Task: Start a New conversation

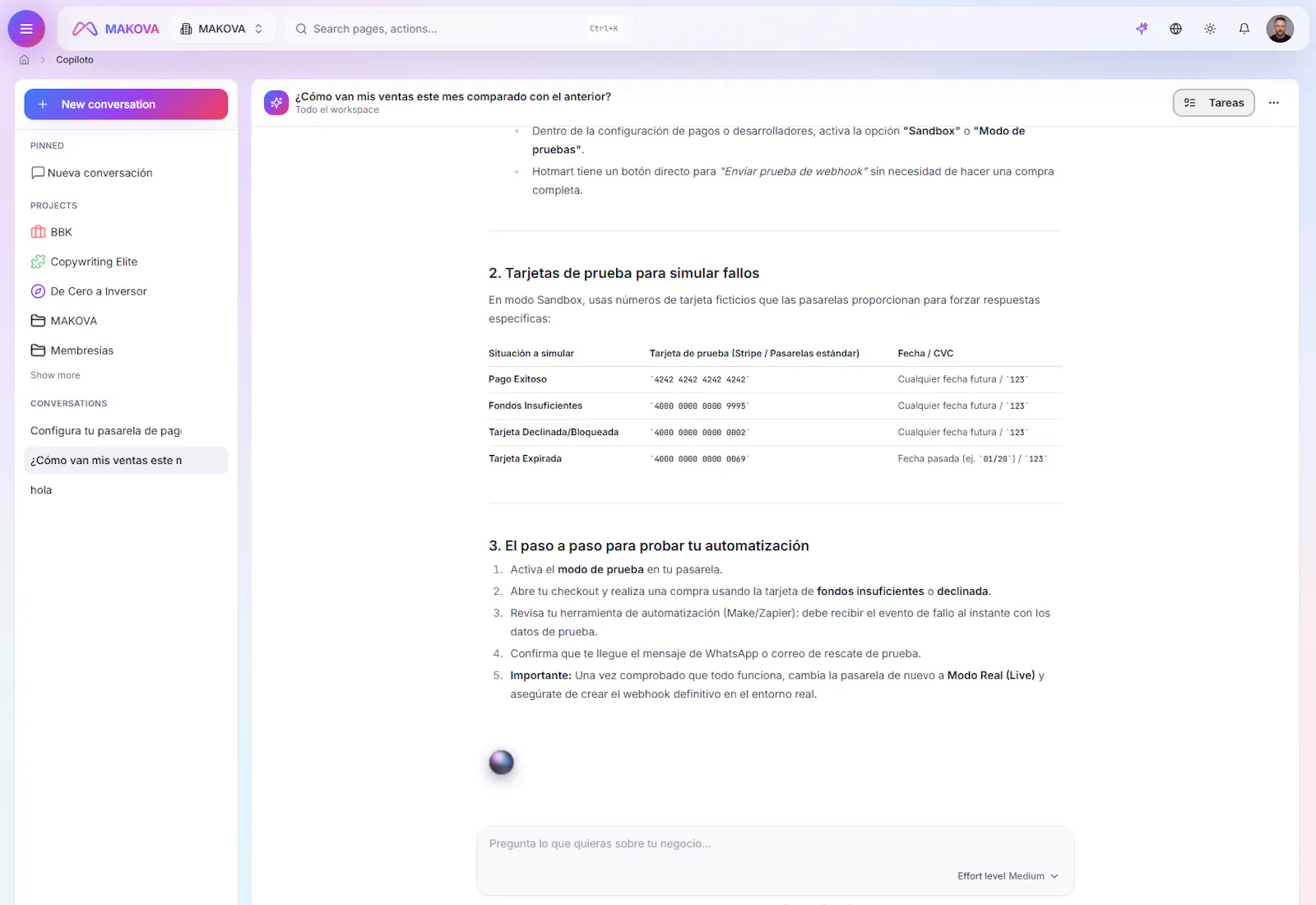Action: pos(126,104)
